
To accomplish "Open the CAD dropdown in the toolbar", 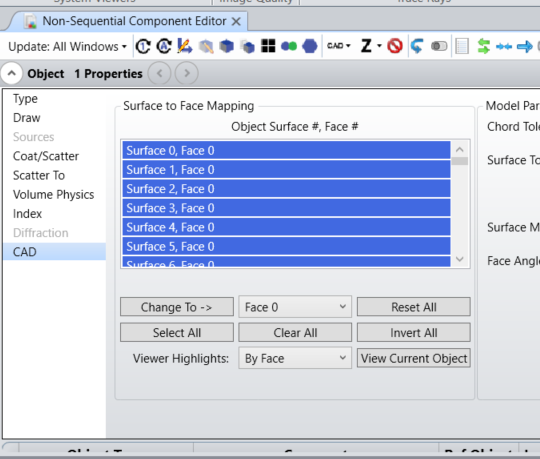I will click(x=339, y=46).
